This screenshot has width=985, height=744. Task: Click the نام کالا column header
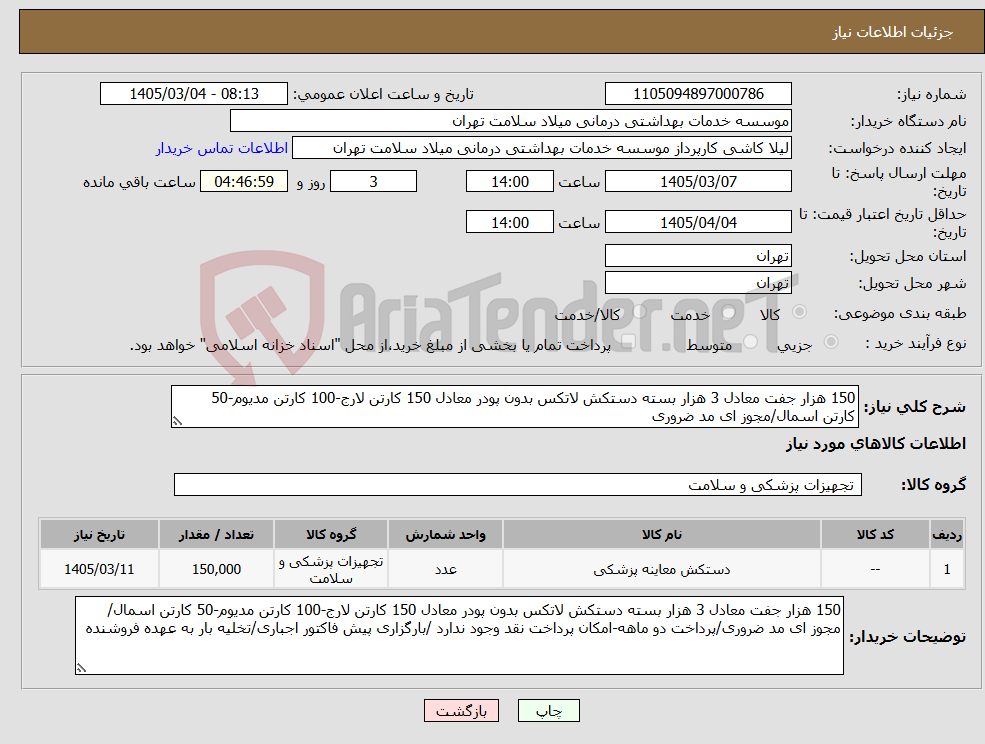coord(661,534)
